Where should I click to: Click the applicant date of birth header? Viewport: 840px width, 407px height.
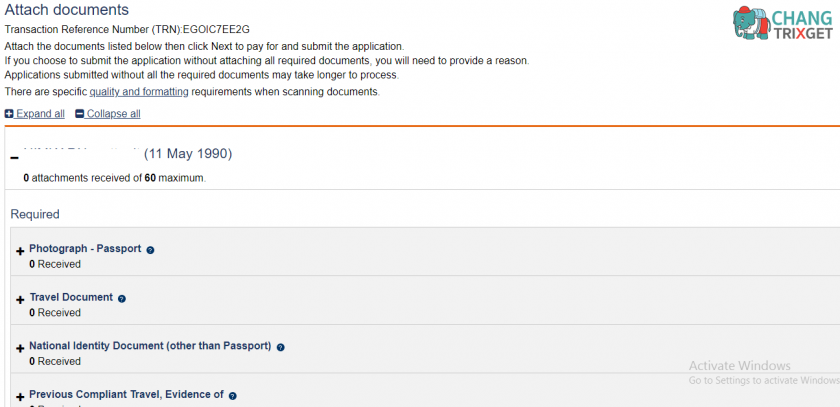pyautogui.click(x=188, y=154)
